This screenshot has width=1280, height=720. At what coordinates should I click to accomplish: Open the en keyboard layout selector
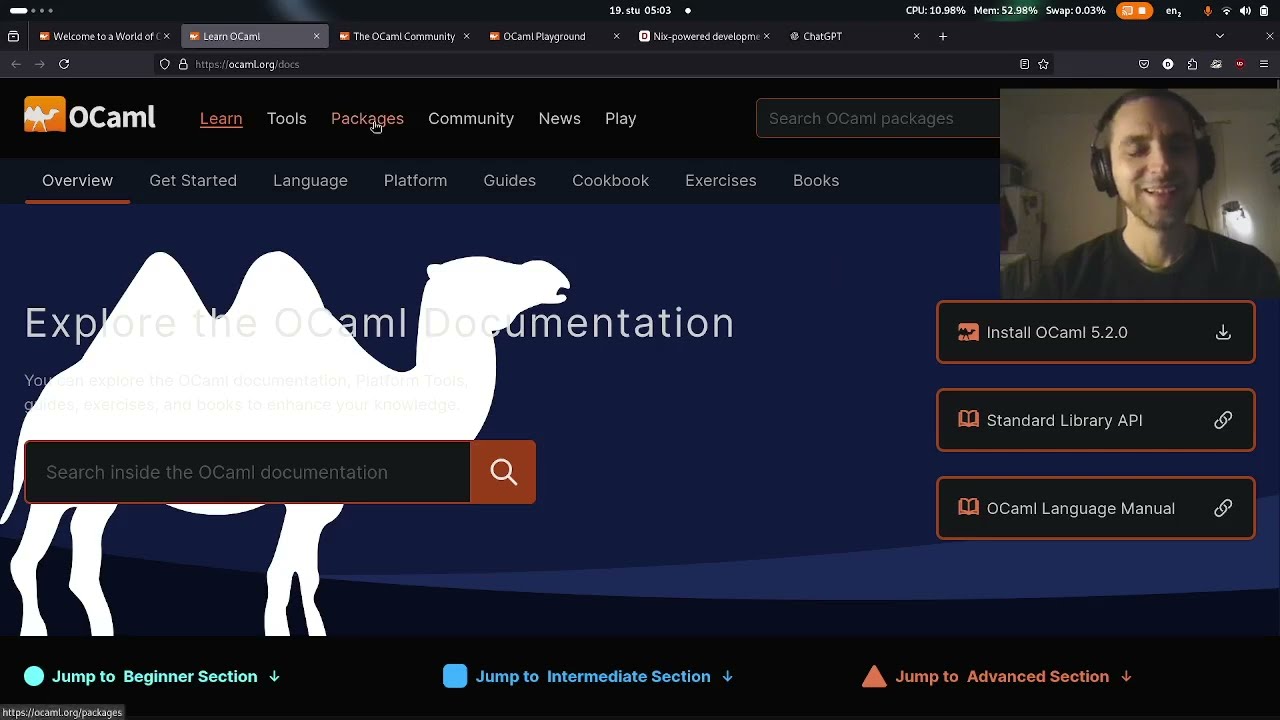click(x=1174, y=11)
